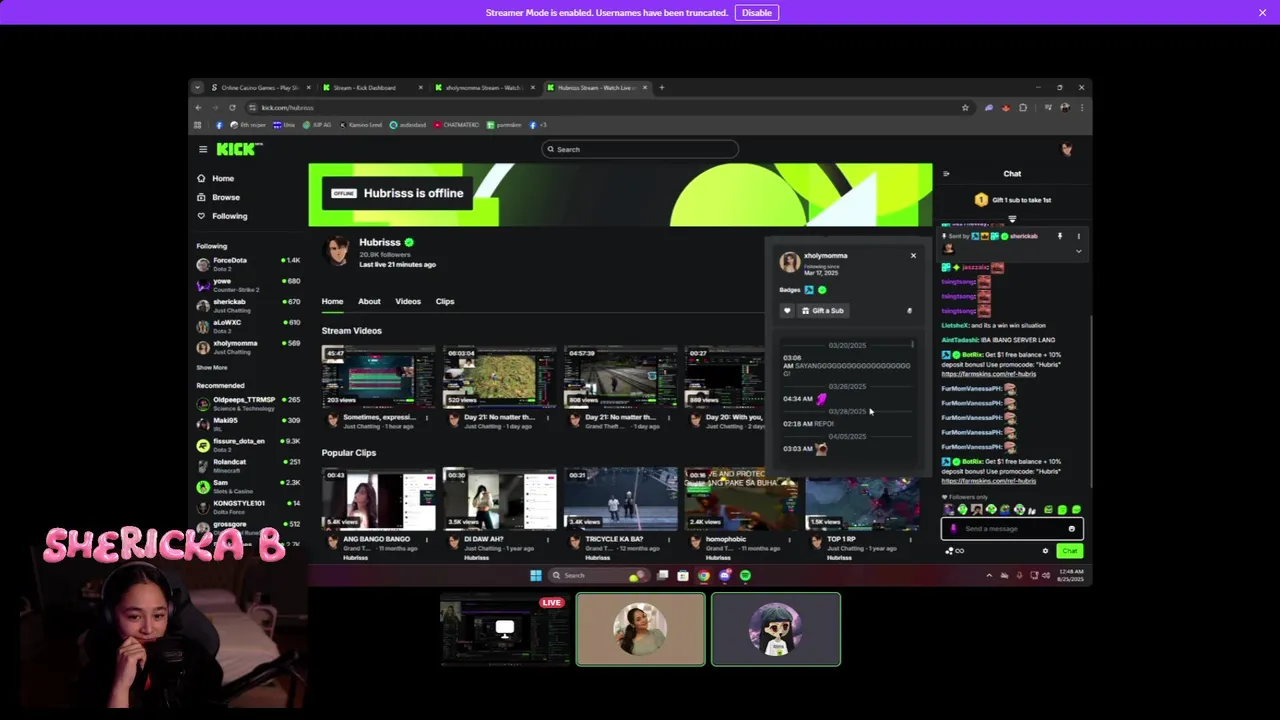This screenshot has height=720, width=1280.
Task: Click Gift 1 sub to take 1st
Action: [1012, 200]
